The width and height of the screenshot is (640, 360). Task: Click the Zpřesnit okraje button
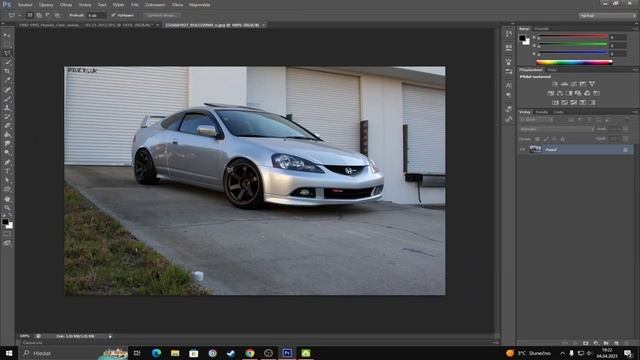(x=162, y=15)
